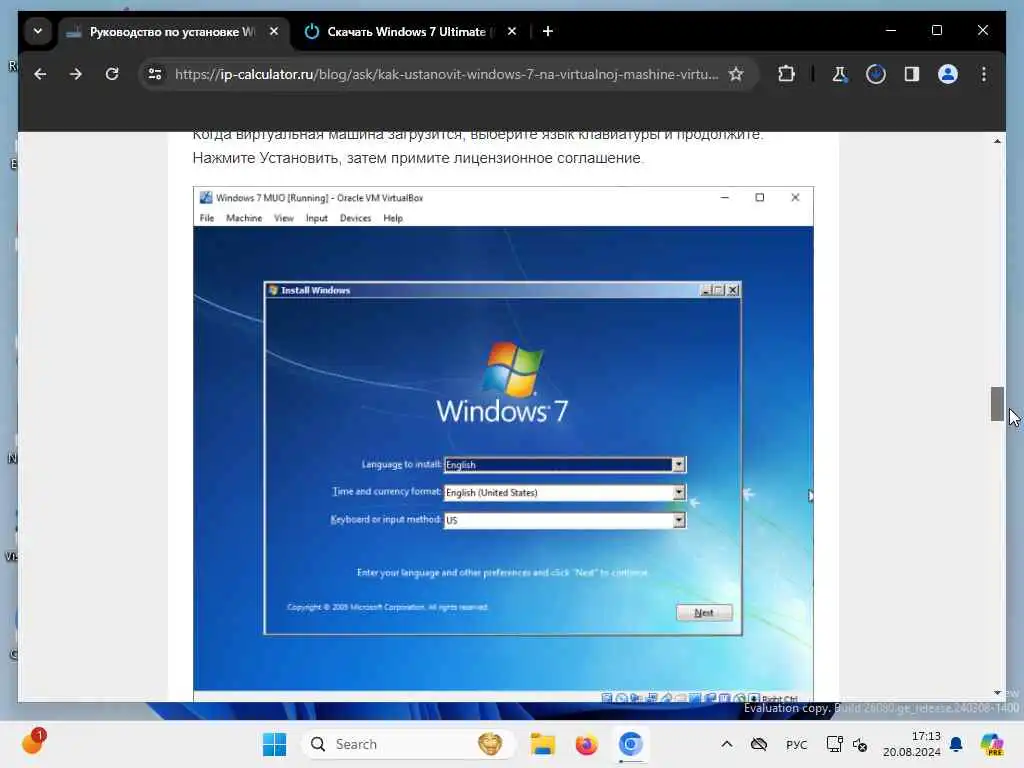Go forward in browser history

pyautogui.click(x=76, y=74)
